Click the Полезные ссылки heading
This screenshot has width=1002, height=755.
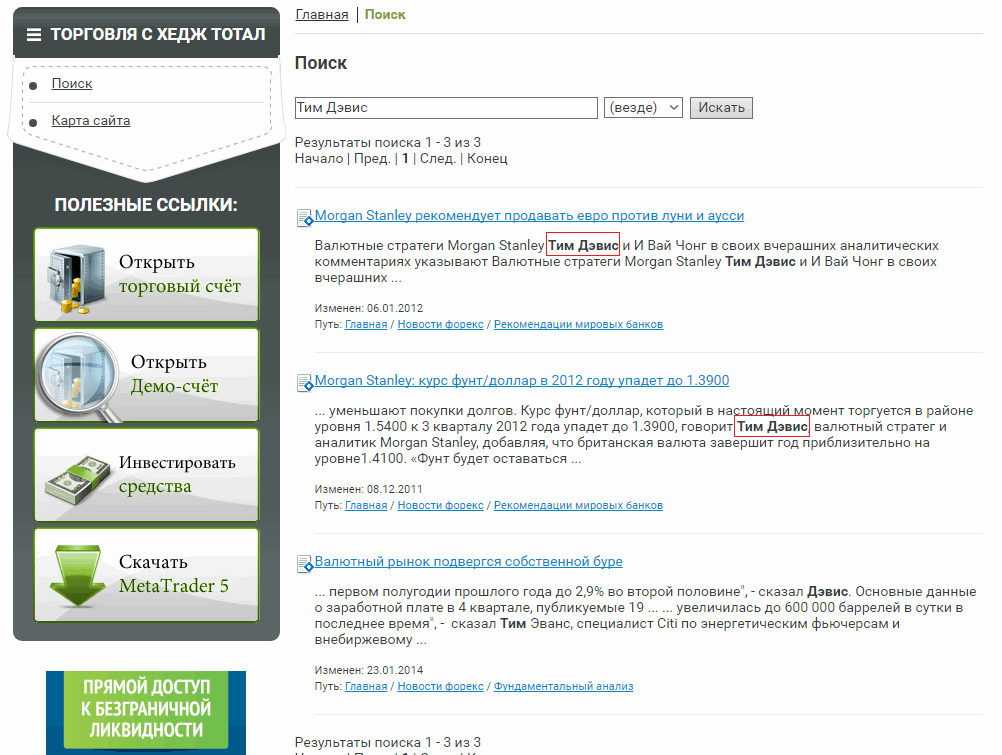click(146, 205)
